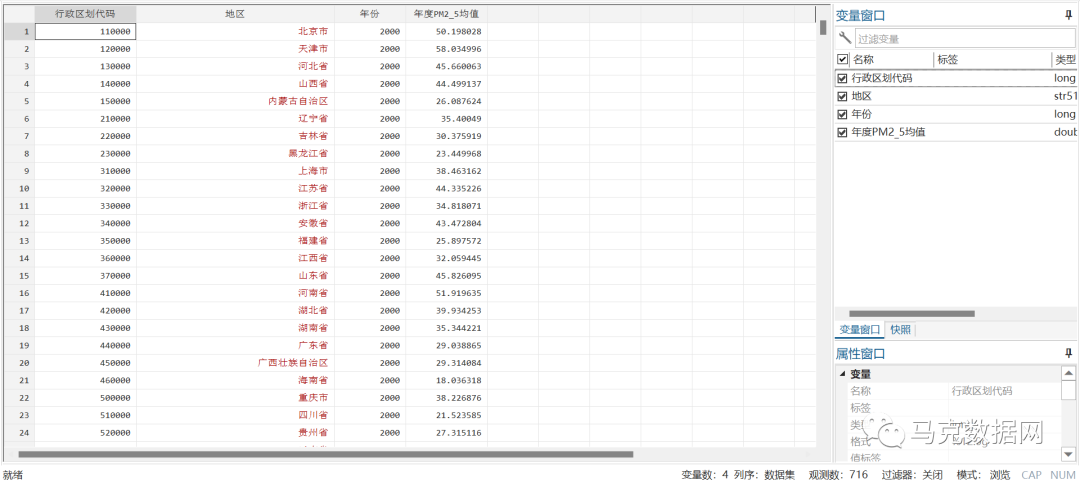Select the PM2.5 value 35.40049
The height and width of the screenshot is (480, 1080).
447,118
